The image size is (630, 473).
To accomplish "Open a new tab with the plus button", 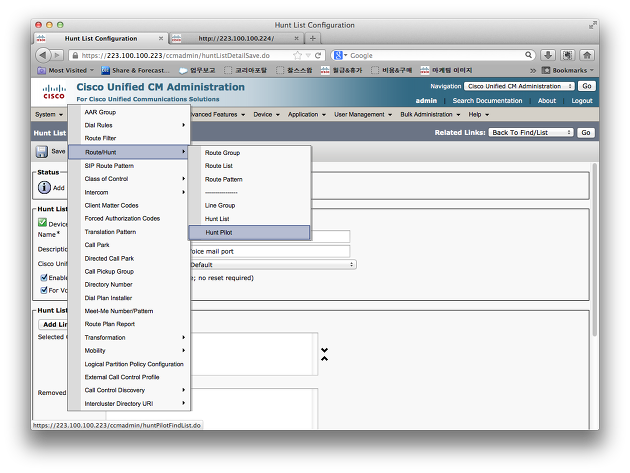I will 313,38.
